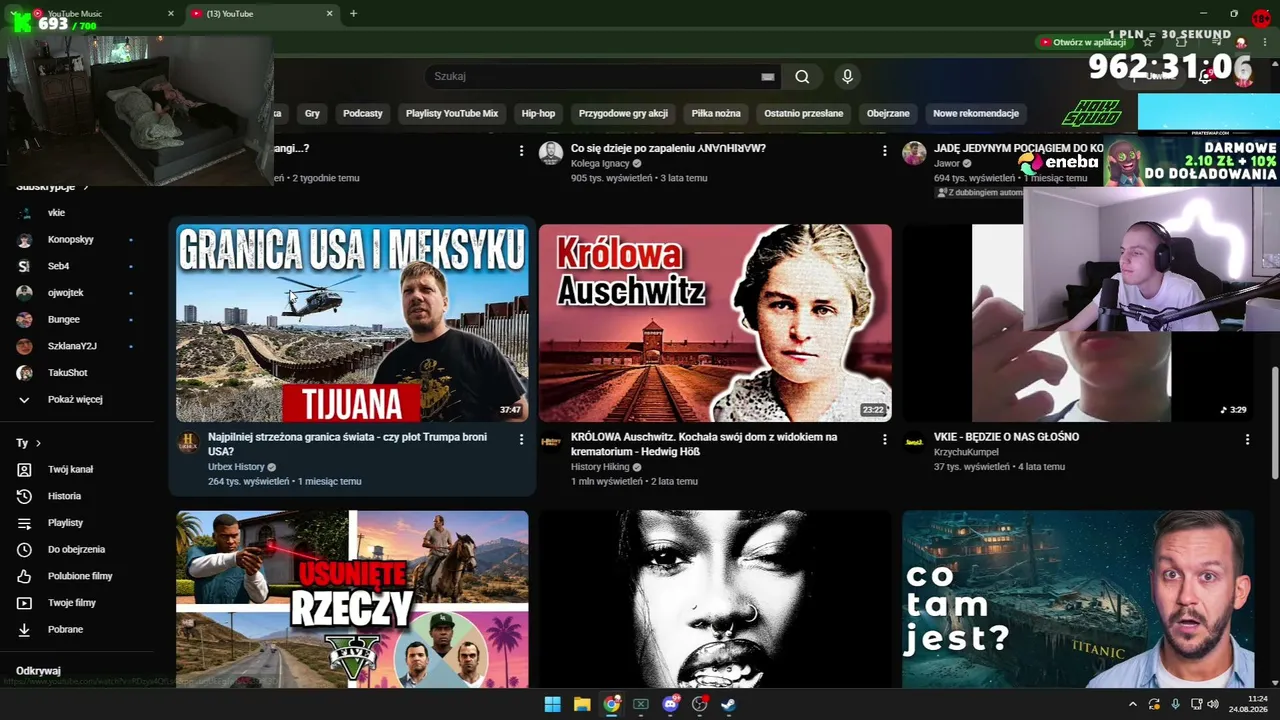
Task: Open the taskbar clock and date
Action: point(1247,704)
